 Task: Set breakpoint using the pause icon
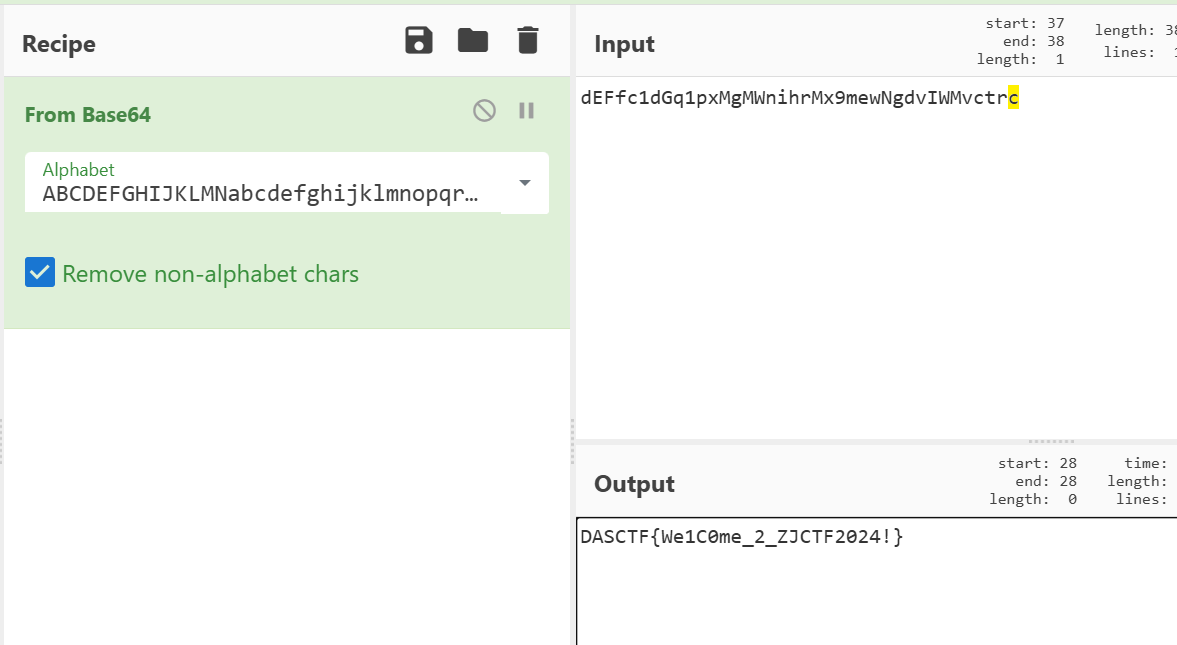[x=527, y=111]
